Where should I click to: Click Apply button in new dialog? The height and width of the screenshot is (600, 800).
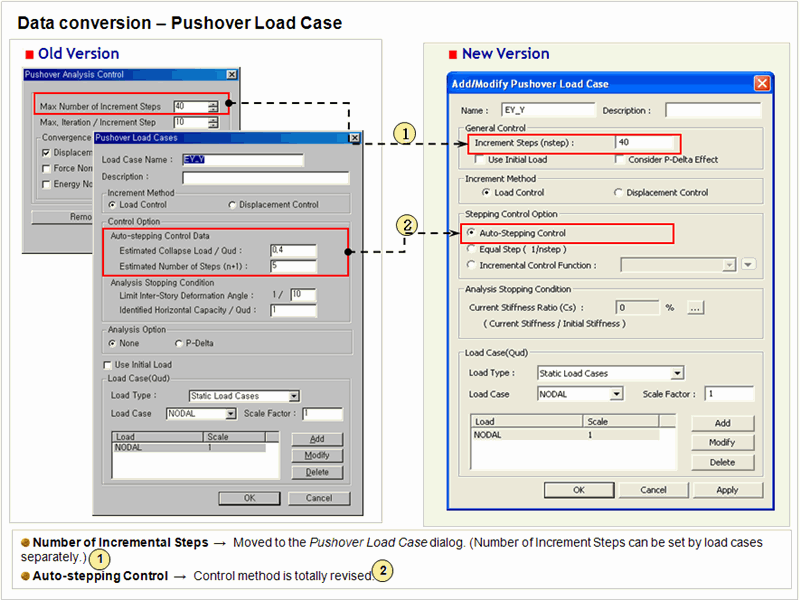[x=727, y=490]
